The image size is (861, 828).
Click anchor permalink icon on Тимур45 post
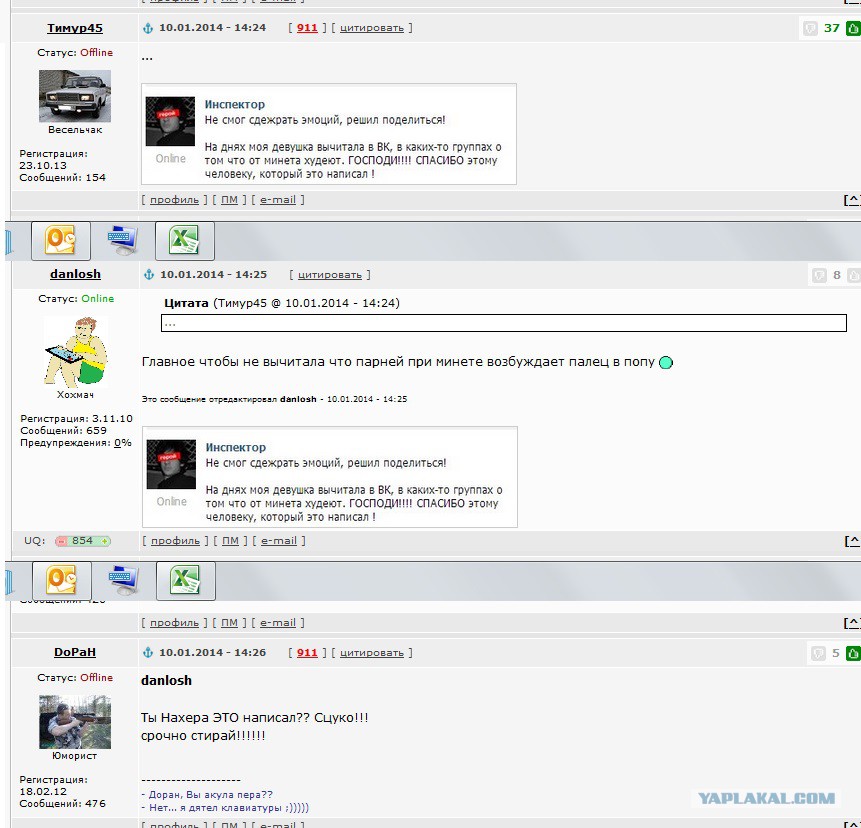point(148,28)
